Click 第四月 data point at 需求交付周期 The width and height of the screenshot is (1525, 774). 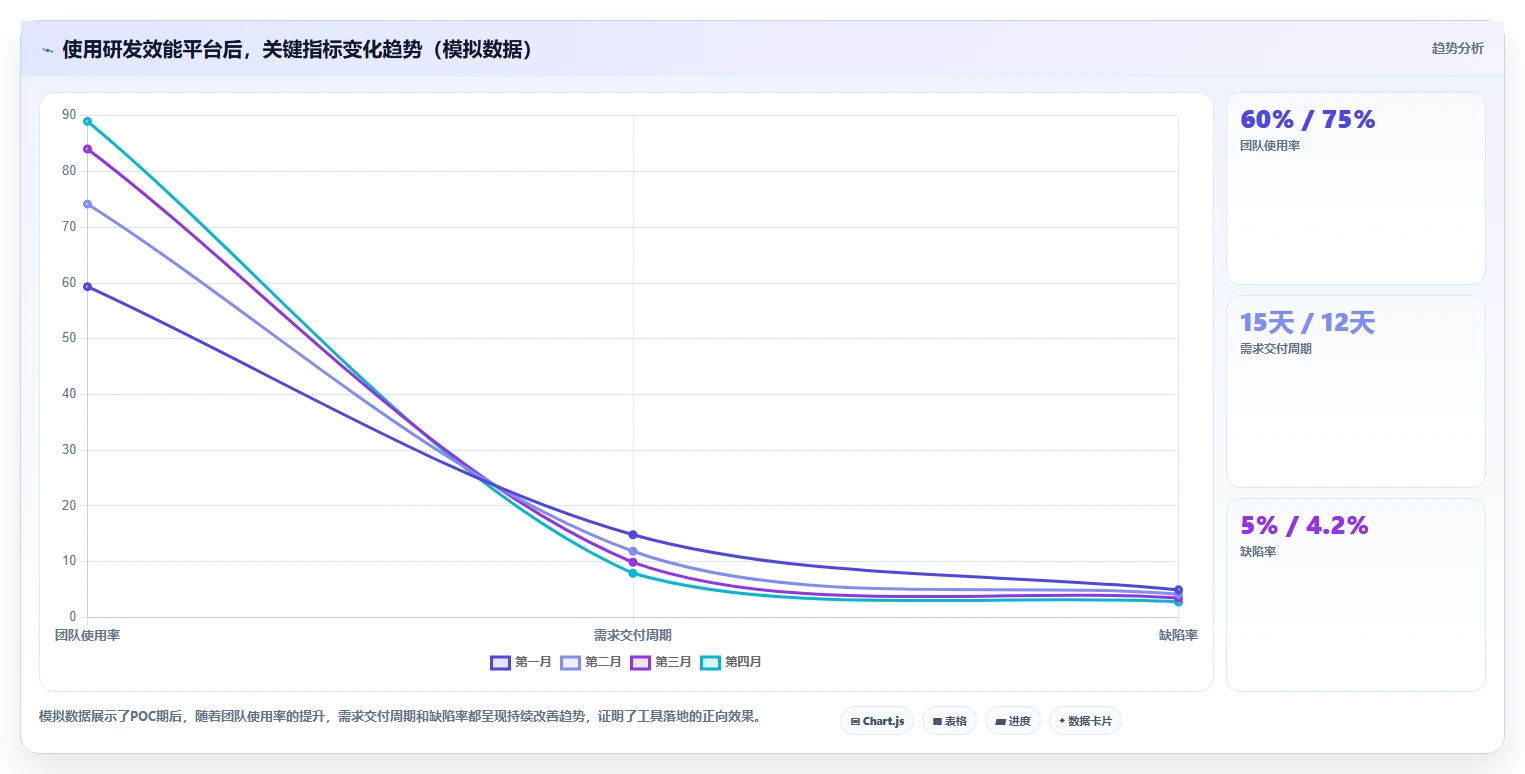633,573
